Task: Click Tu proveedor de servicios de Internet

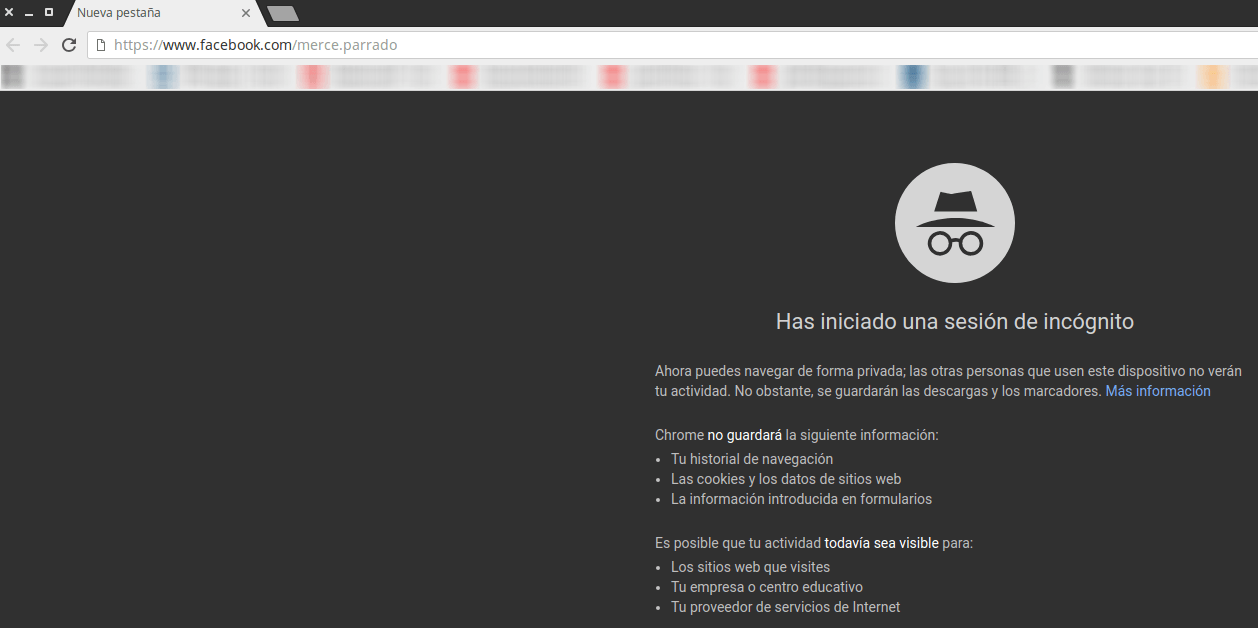Action: coord(785,607)
